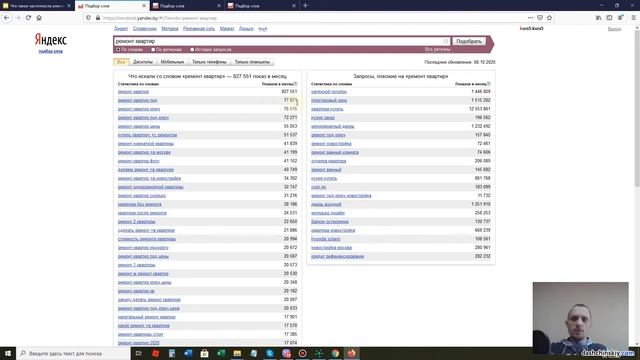The height and width of the screenshot is (360, 640).
Task: Launch Calculator from the taskbar
Action: [172, 353]
